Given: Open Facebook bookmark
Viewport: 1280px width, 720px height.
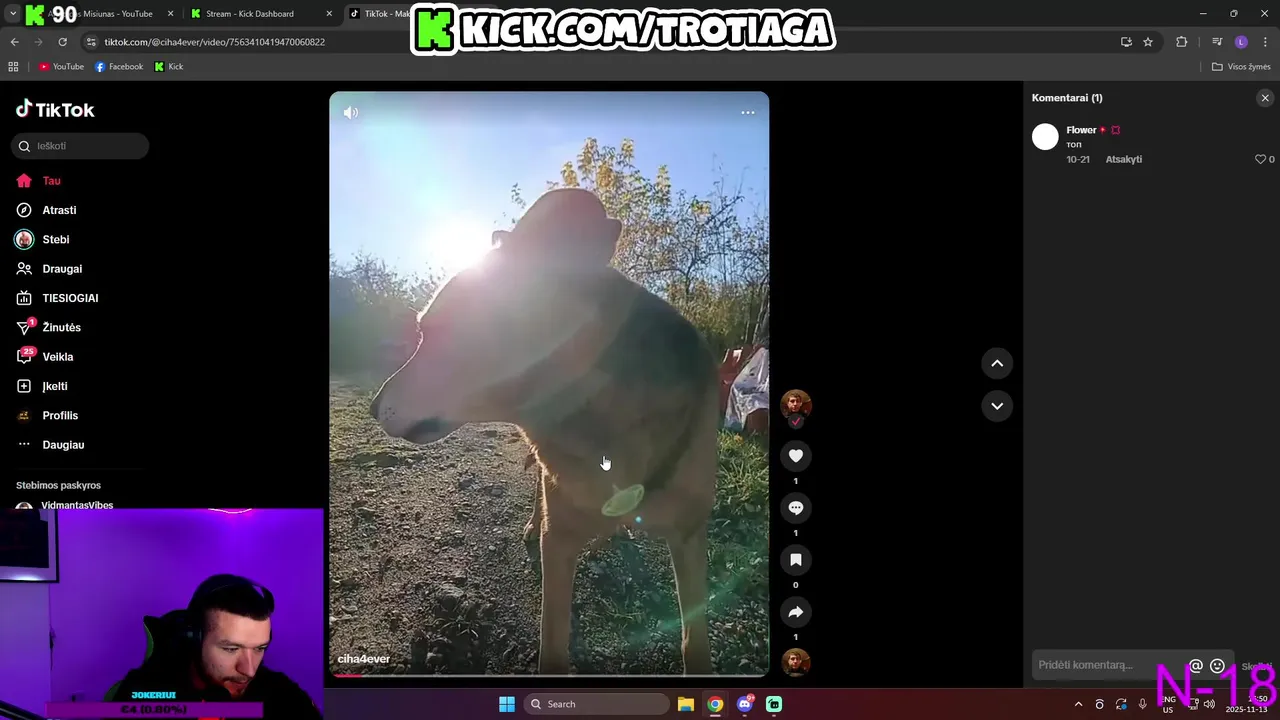Looking at the screenshot, I should [119, 67].
